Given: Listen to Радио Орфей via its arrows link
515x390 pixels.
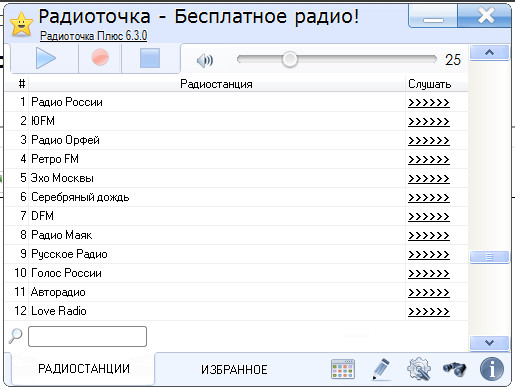Looking at the screenshot, I should click(x=429, y=140).
